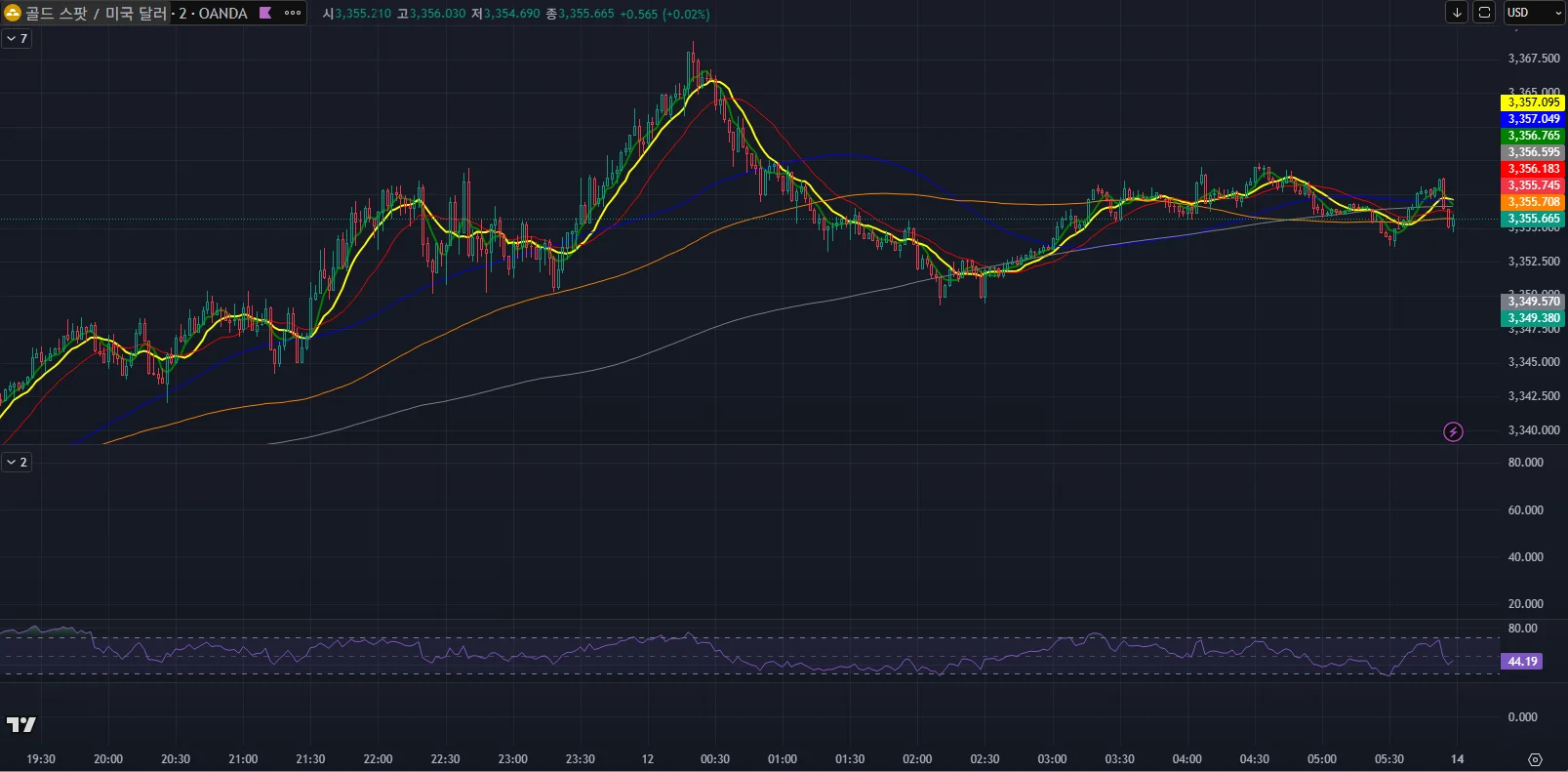
Task: Click the 80.000 axis label in lower pane
Action: pyautogui.click(x=1526, y=463)
